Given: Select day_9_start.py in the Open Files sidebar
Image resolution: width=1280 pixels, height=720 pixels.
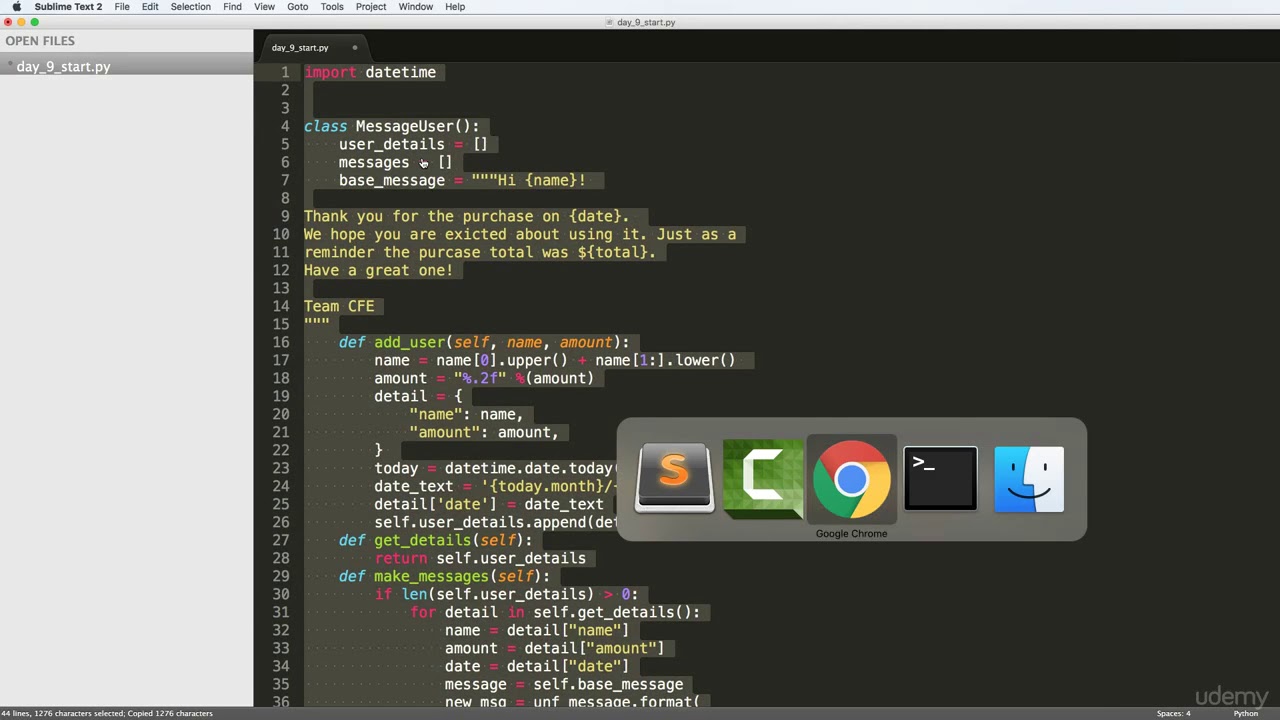Looking at the screenshot, I should [x=63, y=67].
